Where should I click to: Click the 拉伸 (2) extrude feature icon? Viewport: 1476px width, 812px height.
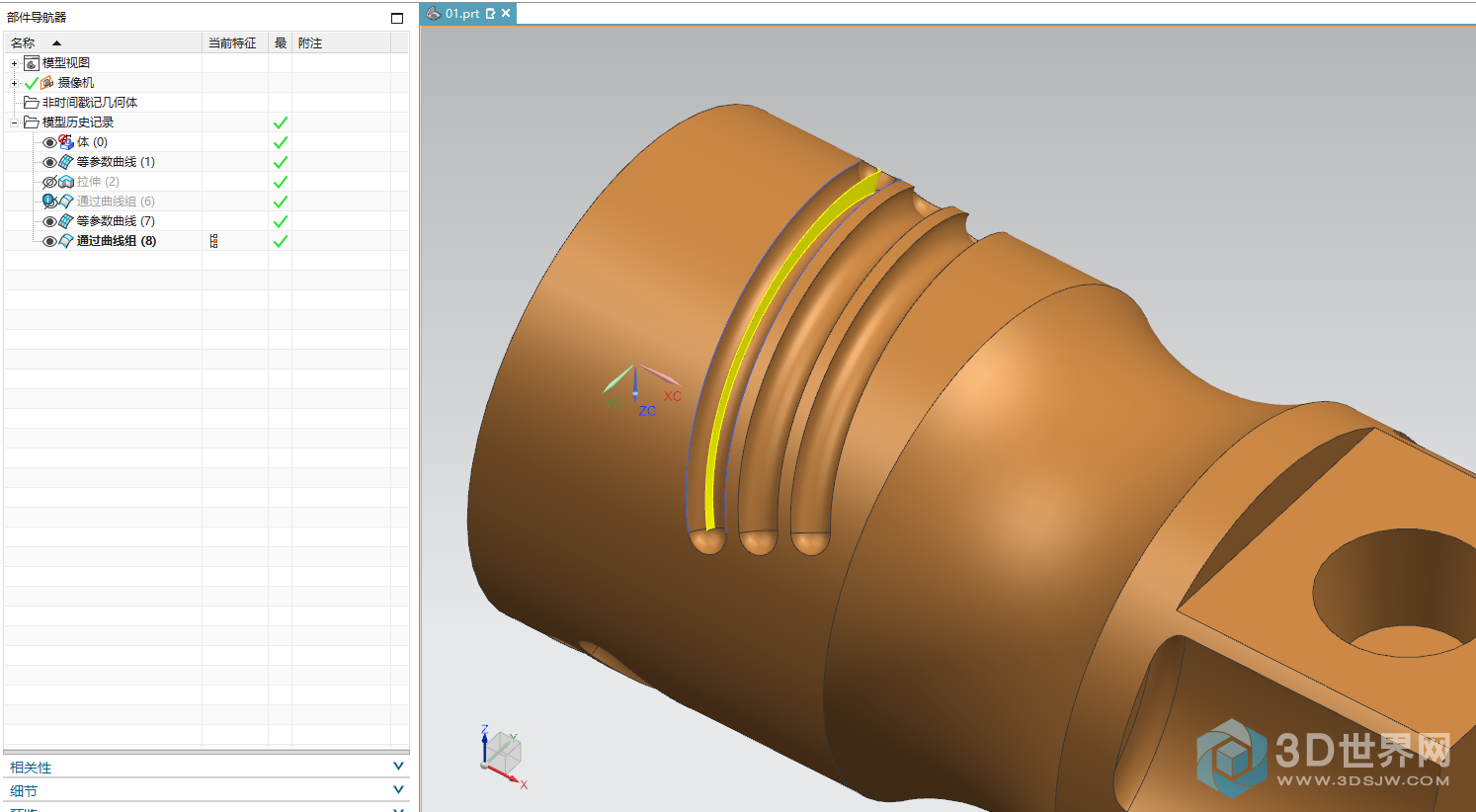click(x=66, y=182)
